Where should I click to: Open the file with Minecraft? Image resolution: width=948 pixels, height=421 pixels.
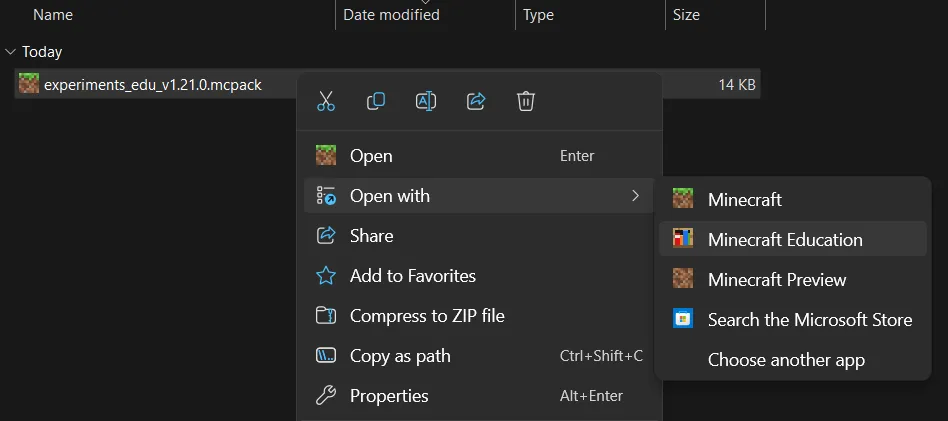[793, 199]
